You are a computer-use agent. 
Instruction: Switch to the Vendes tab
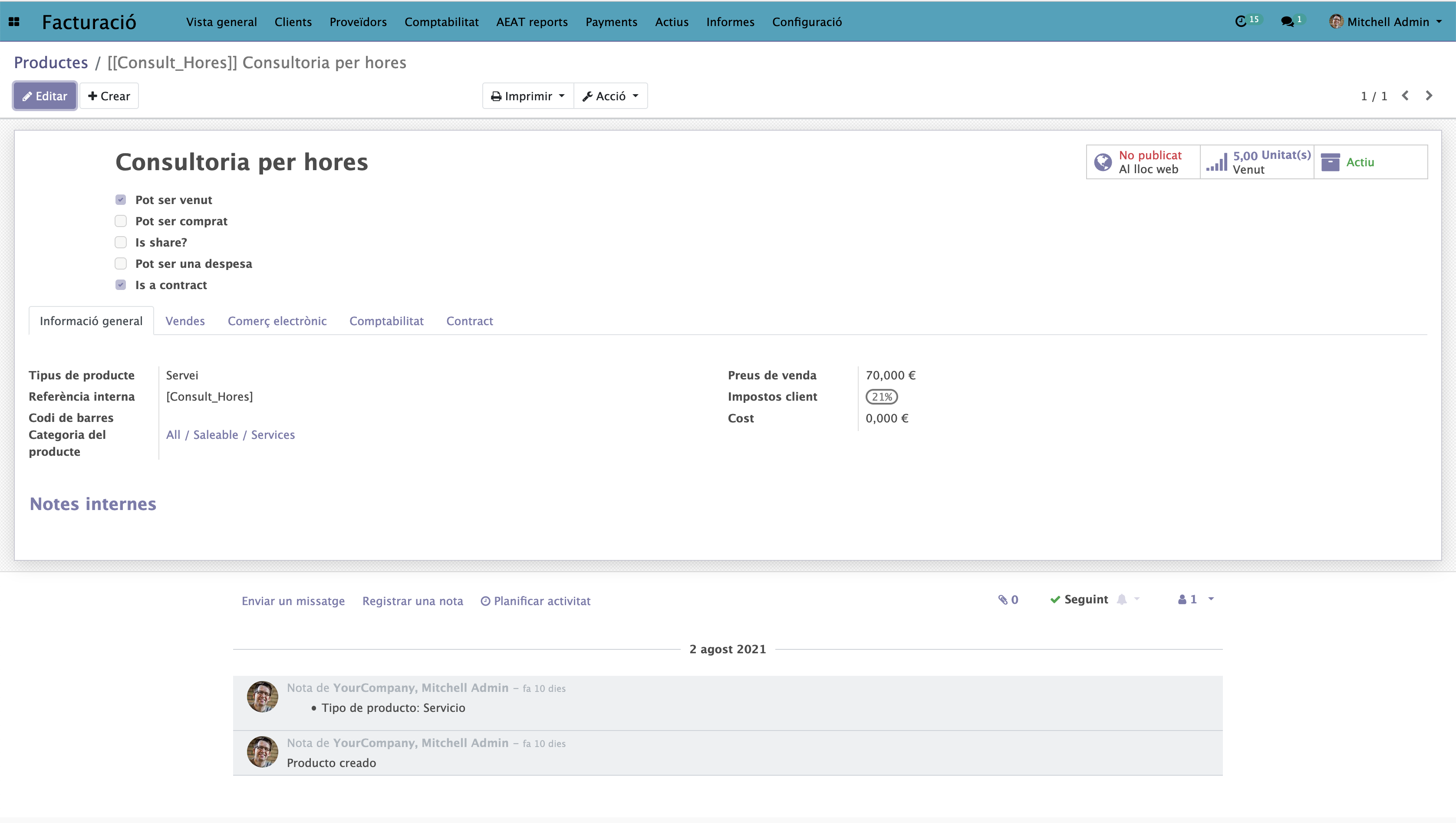[x=185, y=320]
